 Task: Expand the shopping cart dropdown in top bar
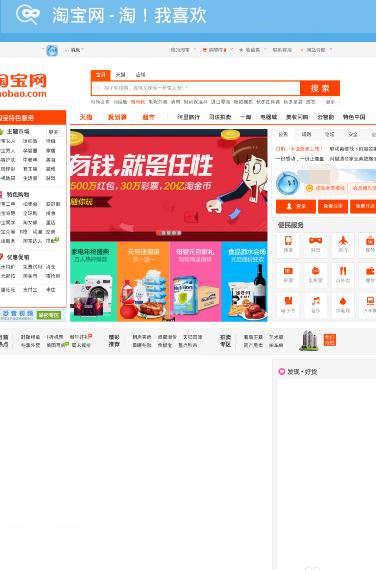point(217,50)
